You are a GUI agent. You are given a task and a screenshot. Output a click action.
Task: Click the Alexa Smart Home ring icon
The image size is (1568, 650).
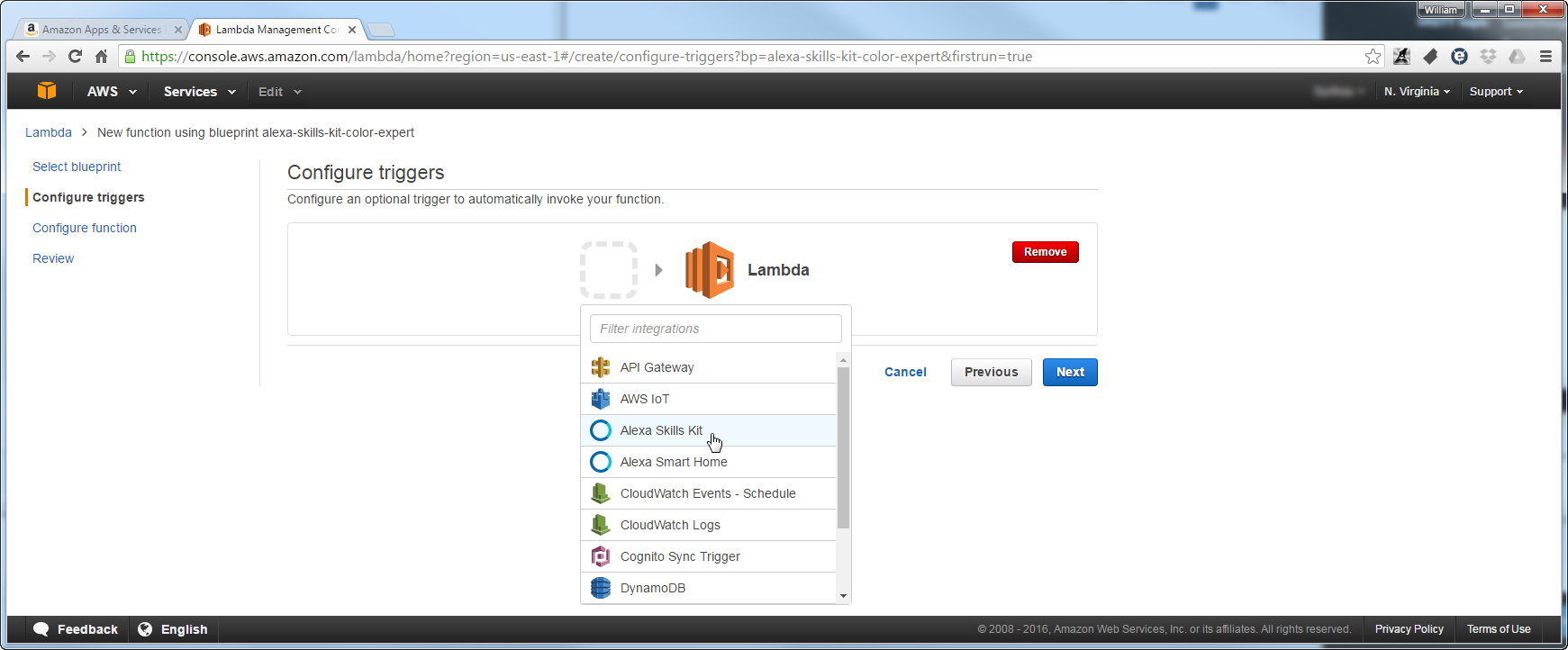pos(601,462)
